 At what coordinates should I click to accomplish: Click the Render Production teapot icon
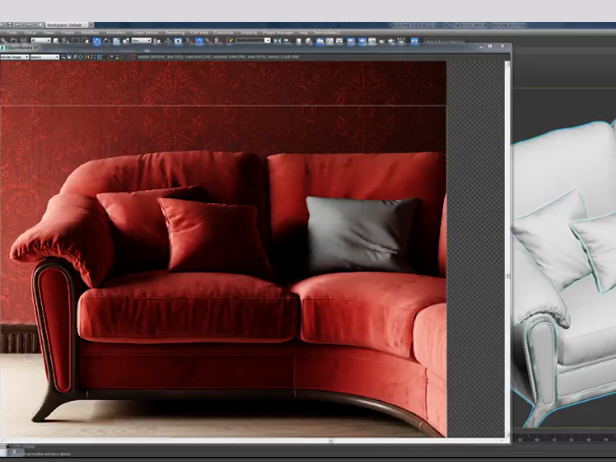(x=381, y=41)
